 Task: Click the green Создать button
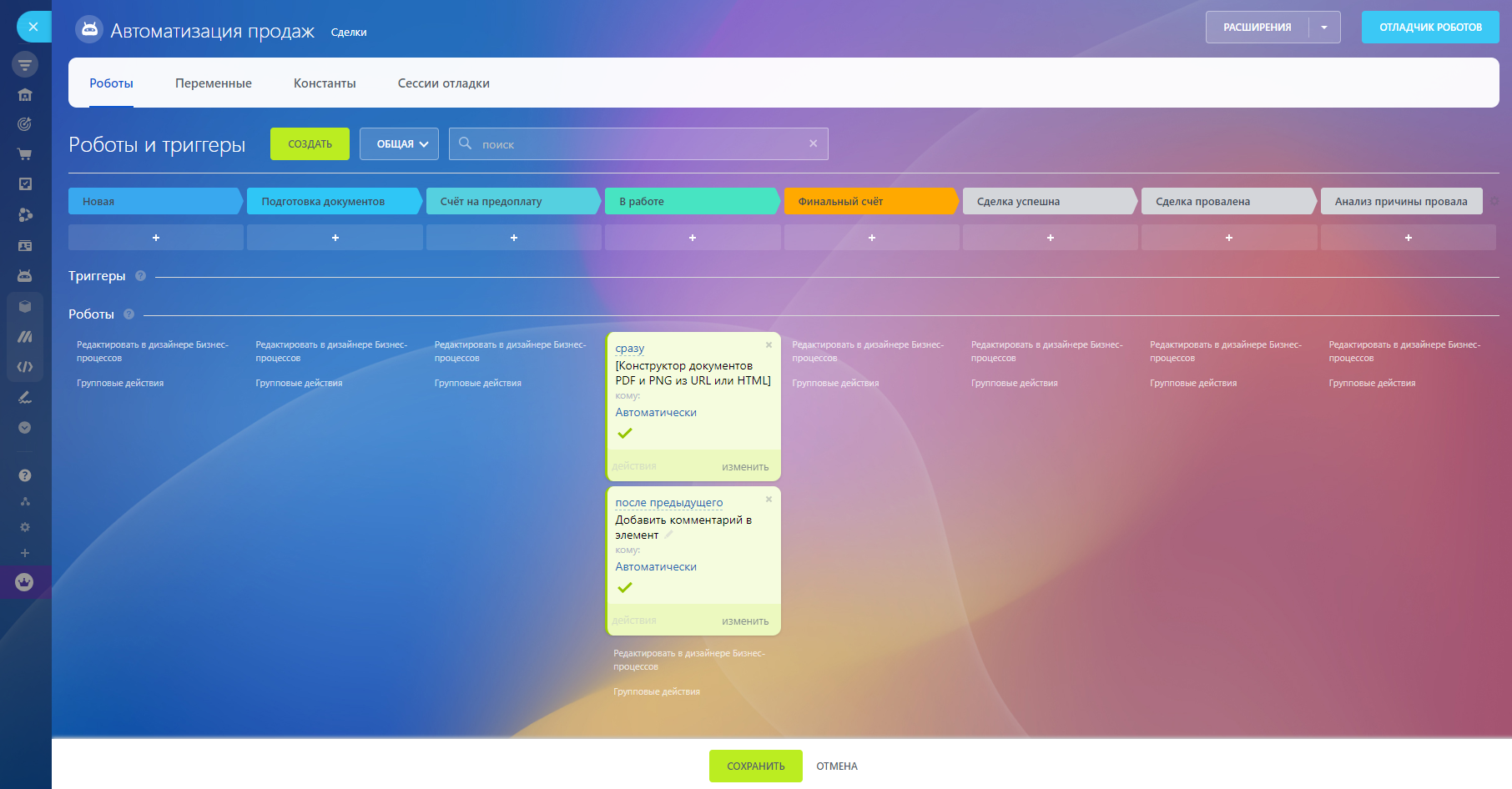tap(310, 144)
